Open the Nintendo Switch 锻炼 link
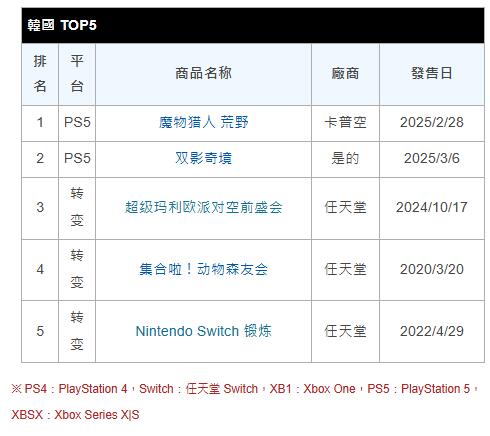 coord(203,331)
